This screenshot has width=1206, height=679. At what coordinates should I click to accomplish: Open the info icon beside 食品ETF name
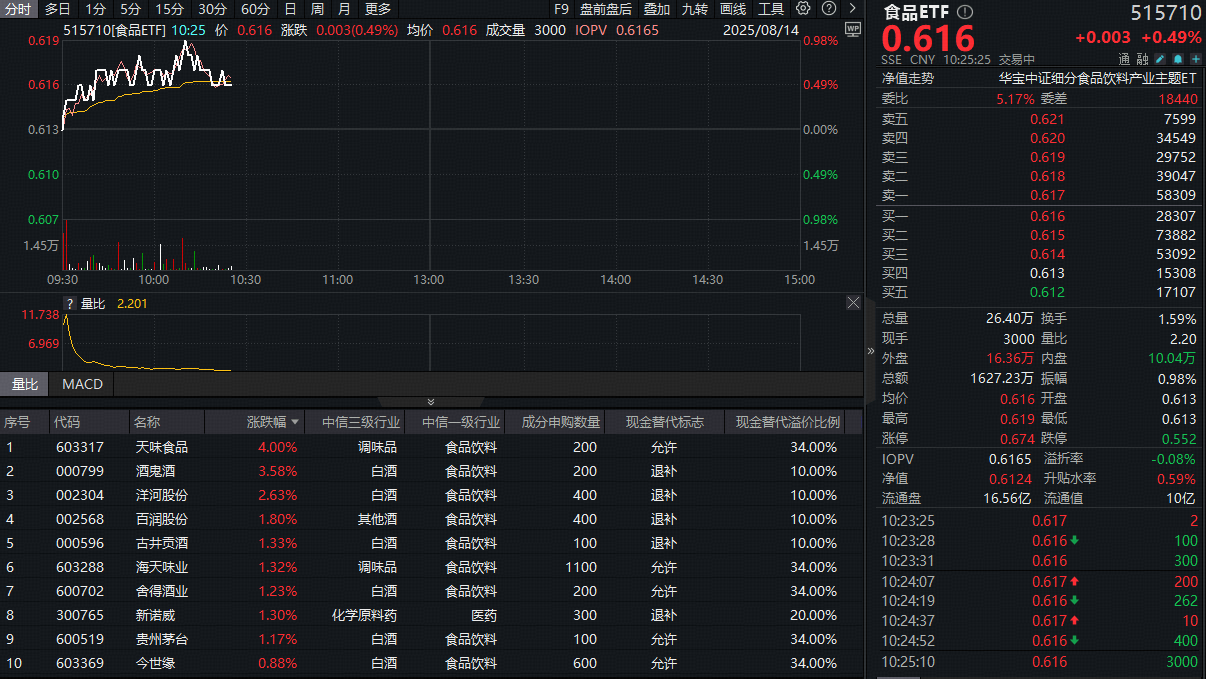(x=963, y=14)
